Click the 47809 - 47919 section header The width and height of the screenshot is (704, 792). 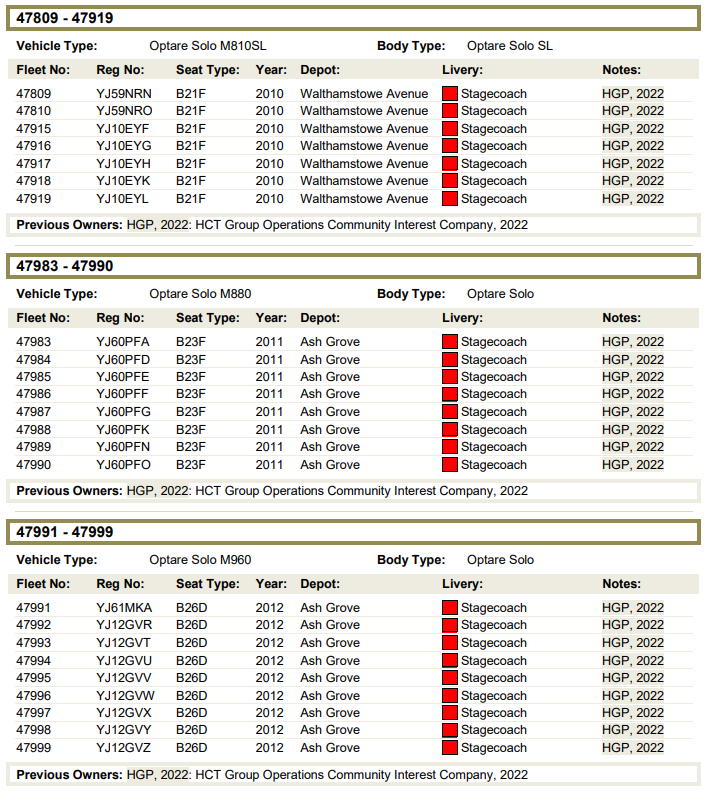tap(64, 18)
